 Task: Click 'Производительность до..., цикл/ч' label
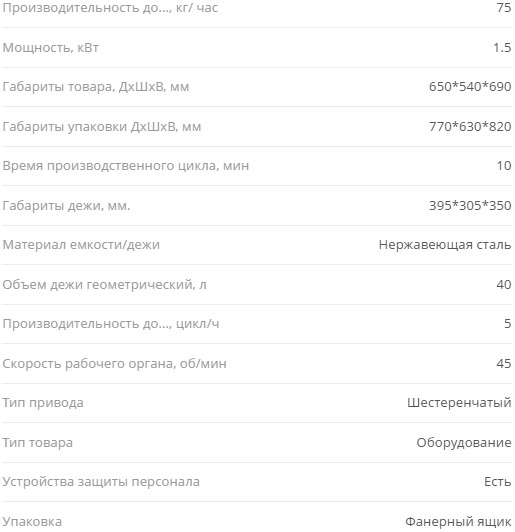111,324
